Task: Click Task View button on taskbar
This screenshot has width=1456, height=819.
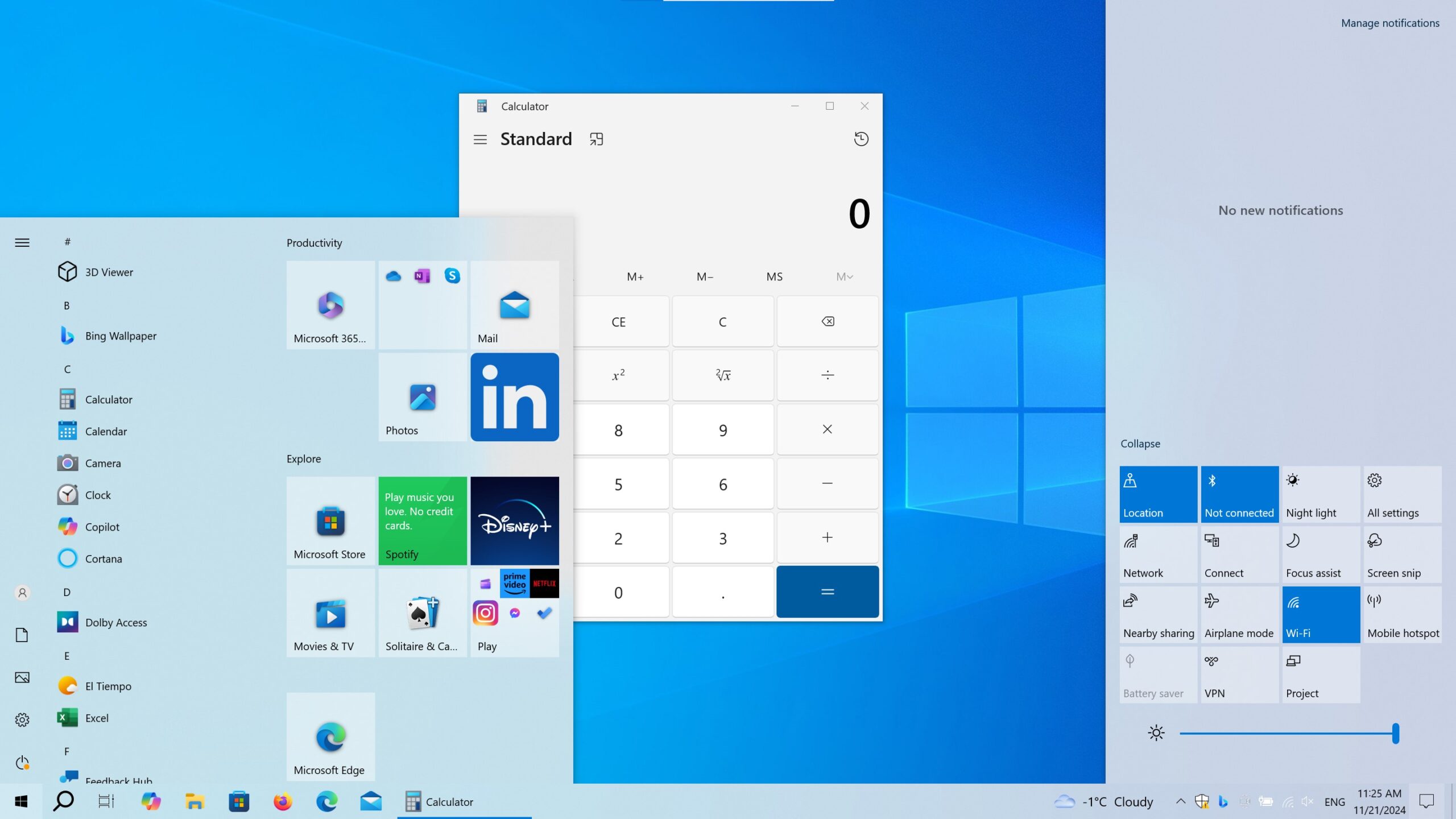Action: [106, 802]
